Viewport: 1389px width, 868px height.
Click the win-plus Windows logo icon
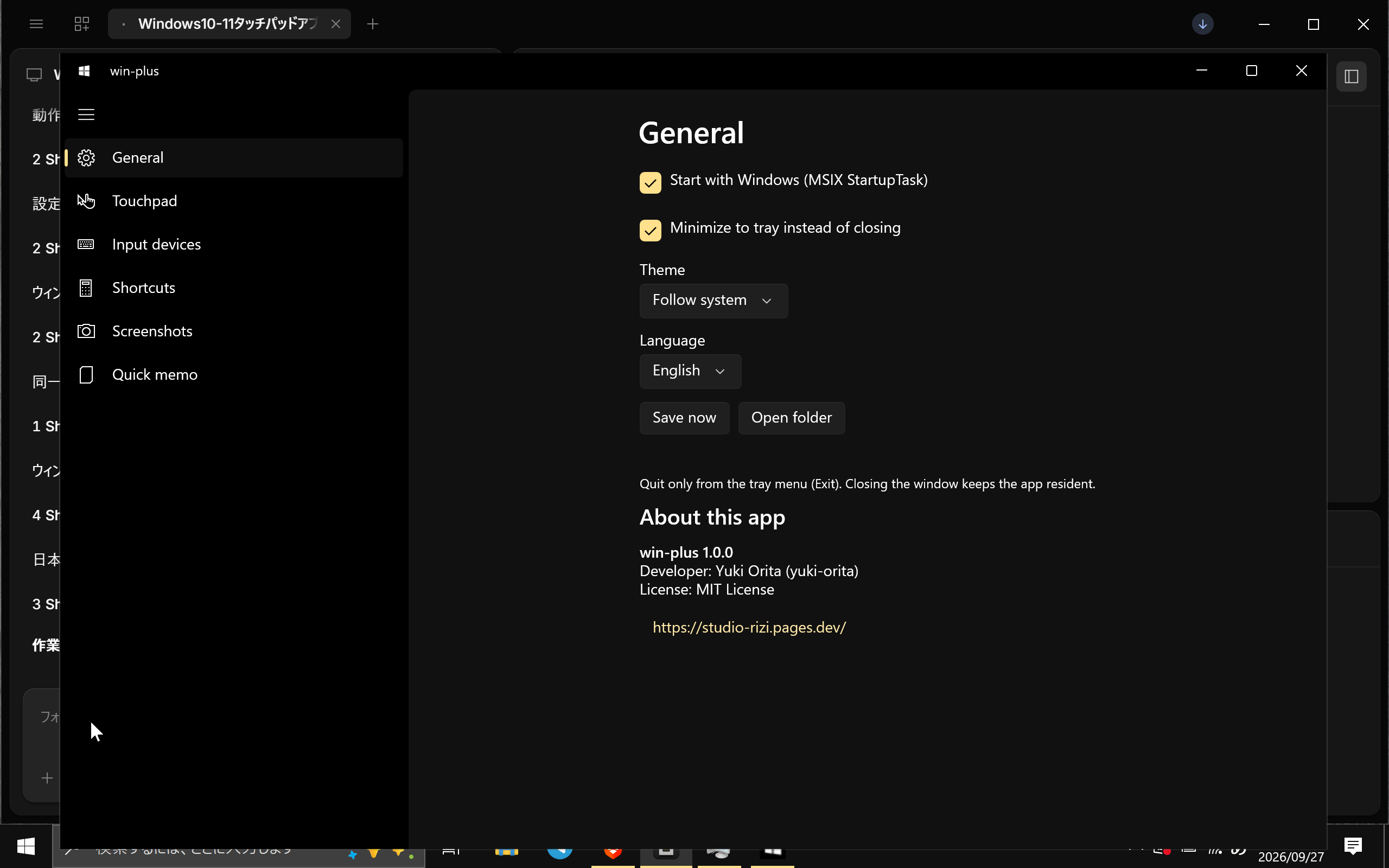click(x=84, y=71)
